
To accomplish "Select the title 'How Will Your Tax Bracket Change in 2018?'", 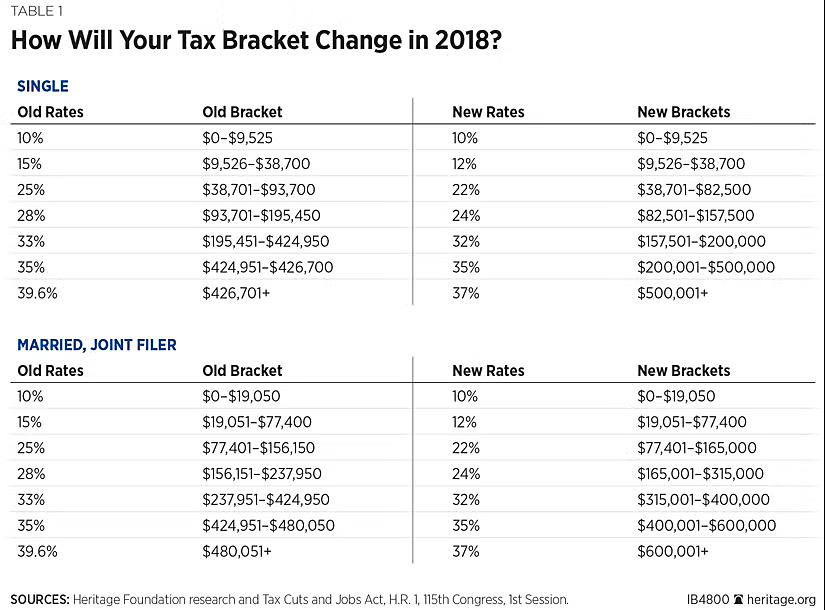I will 256,41.
